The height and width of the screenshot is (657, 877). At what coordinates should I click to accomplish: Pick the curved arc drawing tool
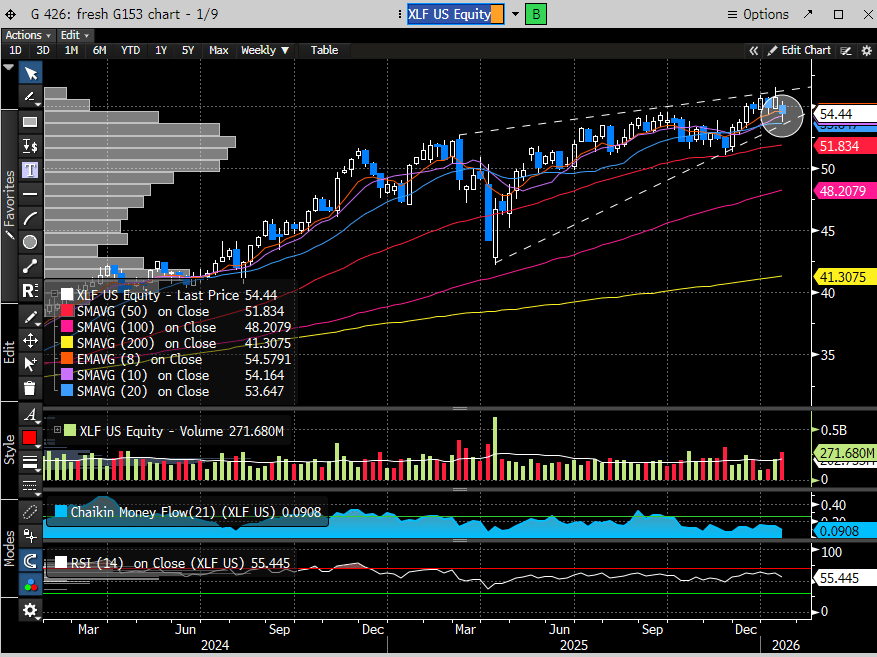click(30, 218)
